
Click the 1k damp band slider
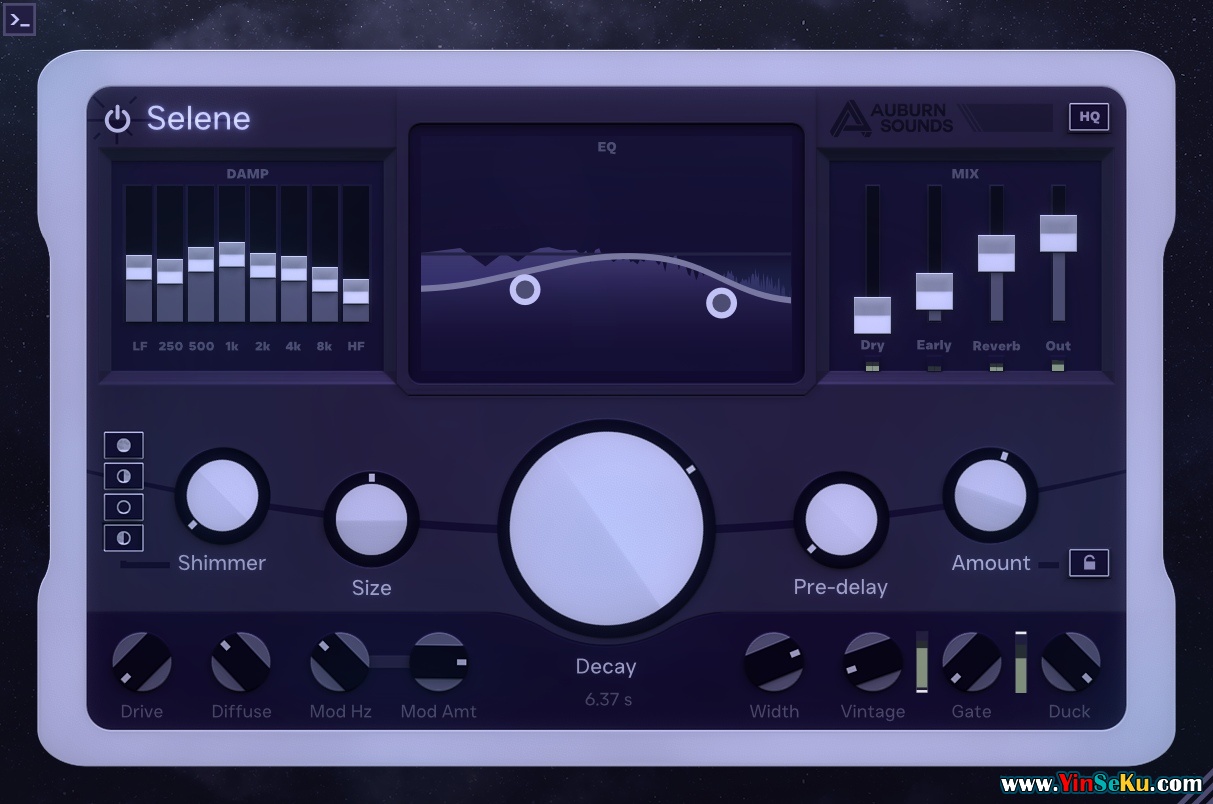pos(232,254)
